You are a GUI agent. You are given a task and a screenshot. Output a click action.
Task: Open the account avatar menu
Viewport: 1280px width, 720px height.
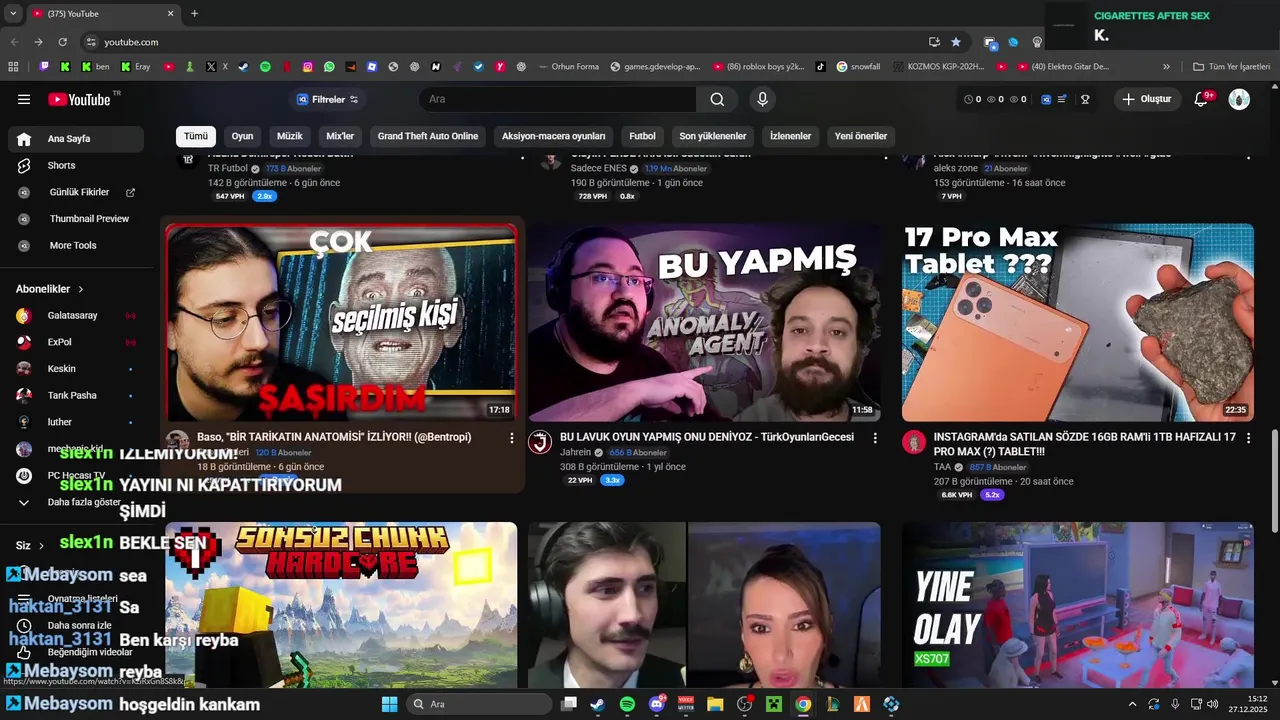tap(1239, 99)
